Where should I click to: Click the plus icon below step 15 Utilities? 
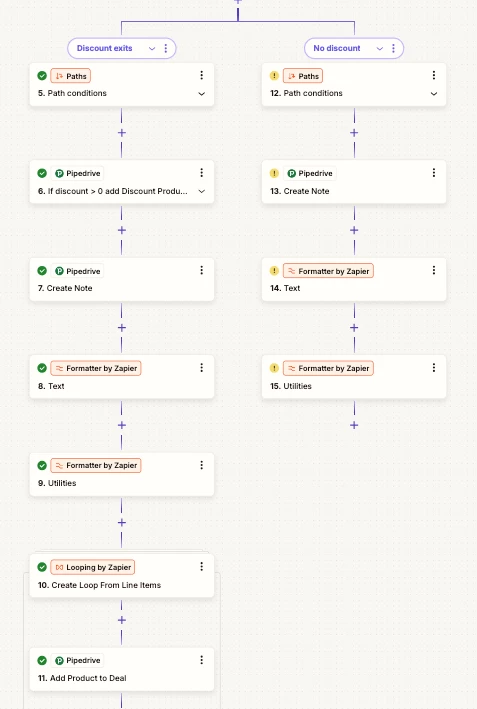click(x=354, y=425)
